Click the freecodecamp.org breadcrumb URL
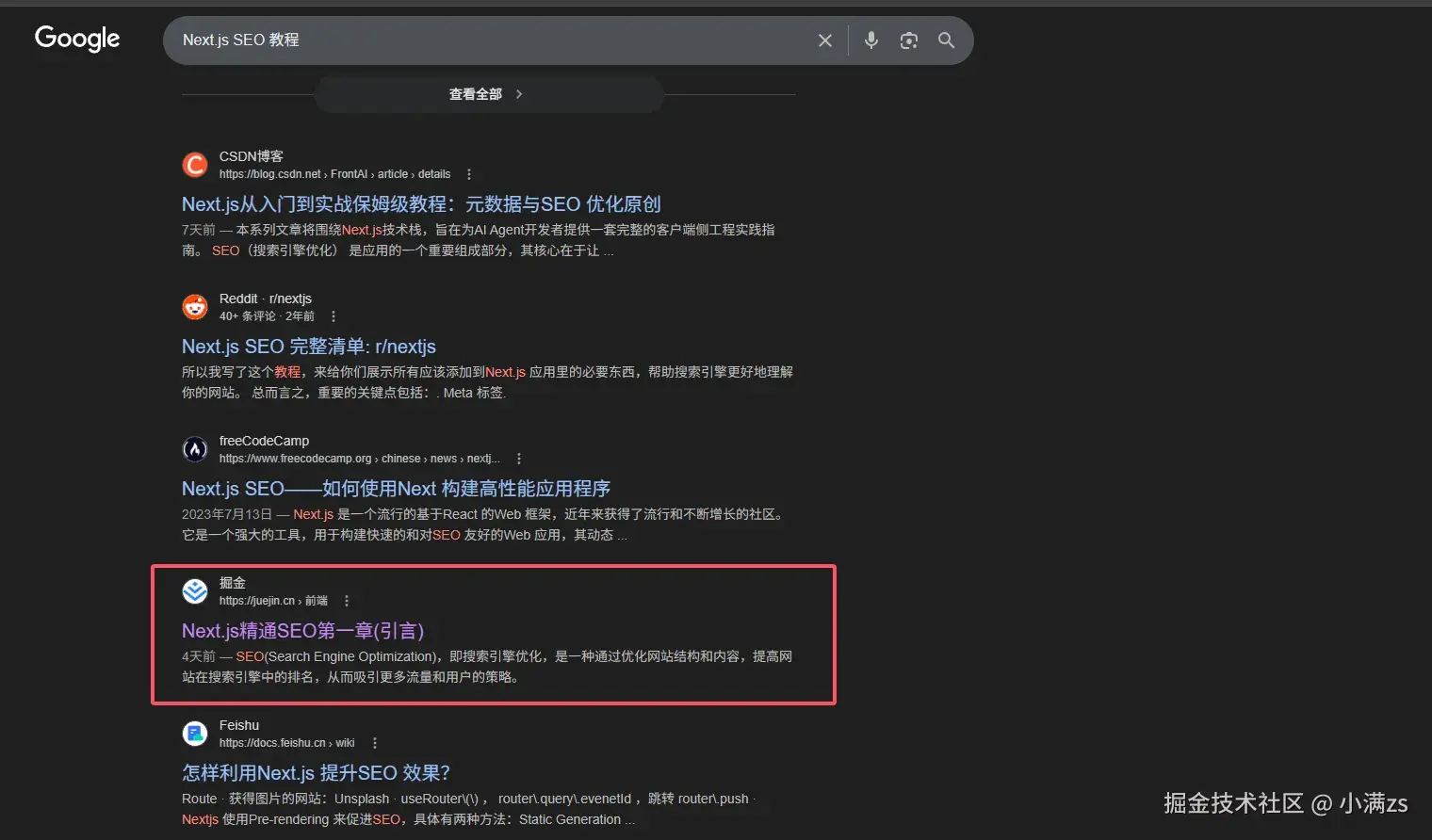Viewport: 1432px width, 840px height. 360,459
